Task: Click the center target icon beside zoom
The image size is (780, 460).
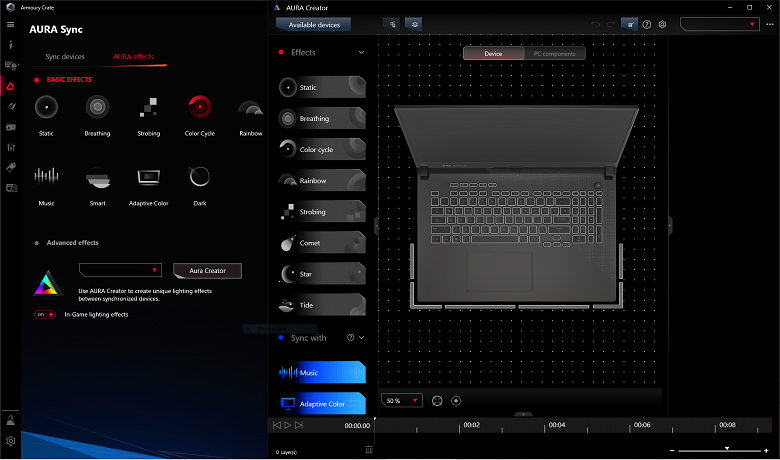Action: (x=456, y=401)
